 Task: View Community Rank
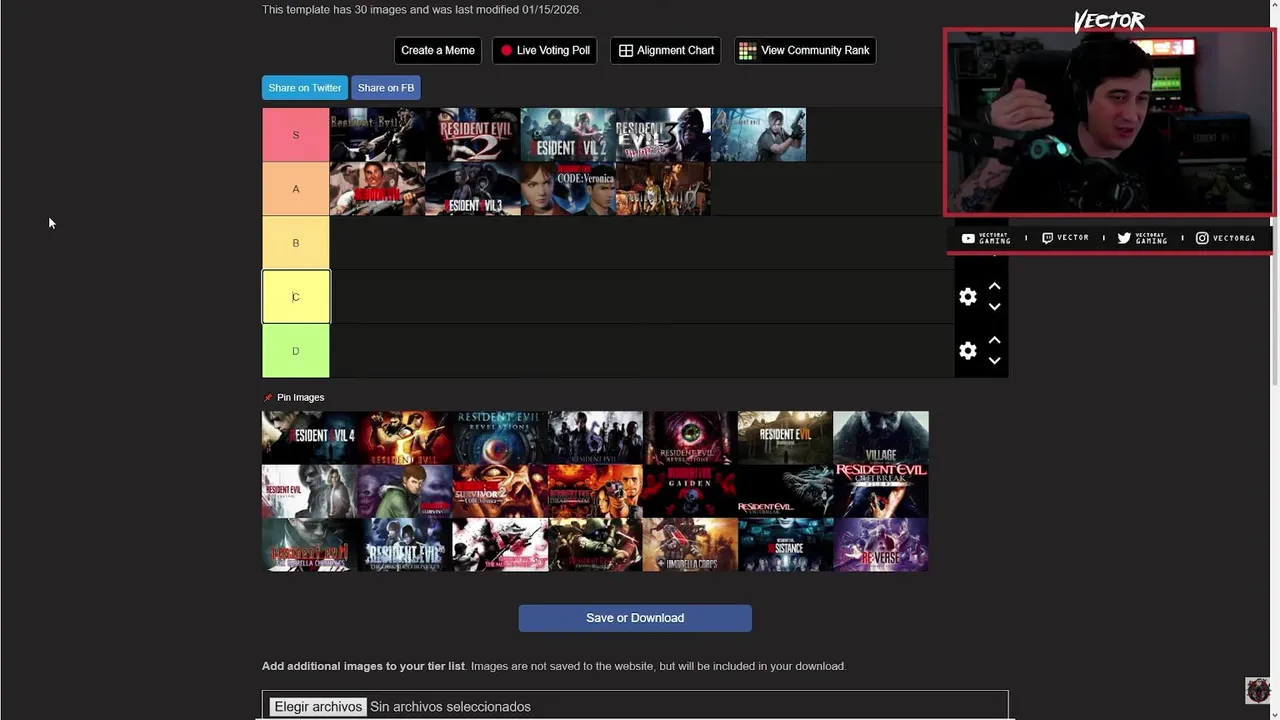[805, 50]
